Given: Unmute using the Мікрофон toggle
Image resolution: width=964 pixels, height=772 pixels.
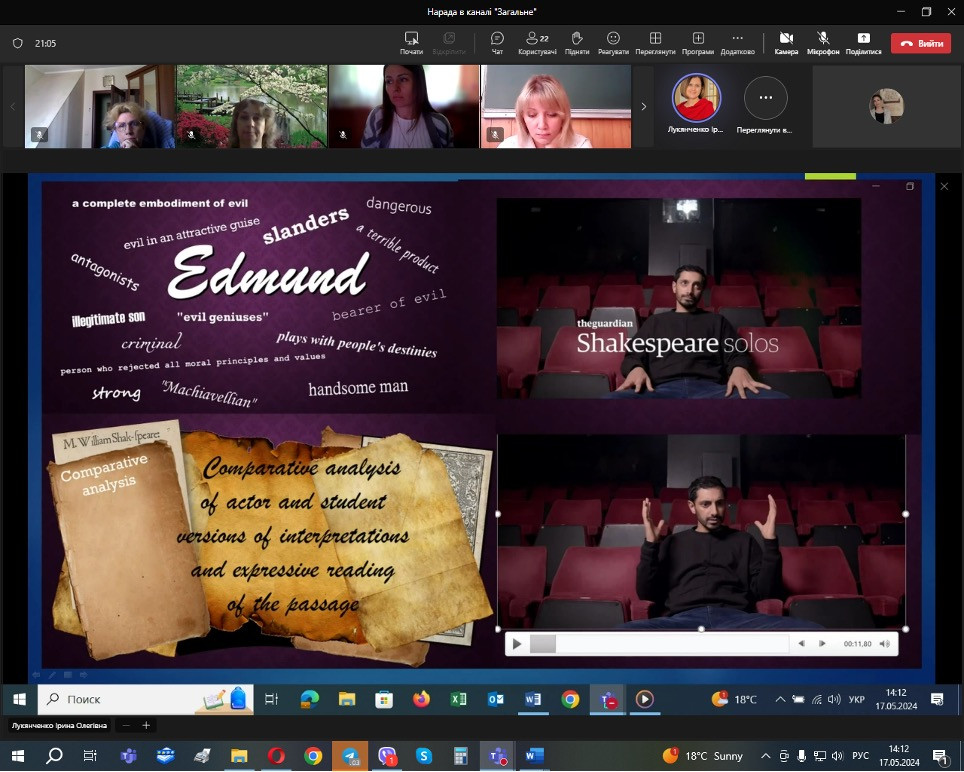Looking at the screenshot, I should click(x=823, y=42).
